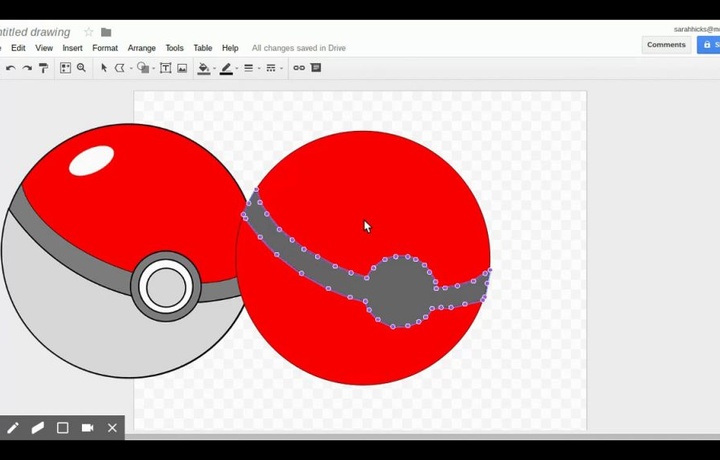The width and height of the screenshot is (720, 460).
Task: Click 'All changes saved in Drive' status
Action: (298, 48)
